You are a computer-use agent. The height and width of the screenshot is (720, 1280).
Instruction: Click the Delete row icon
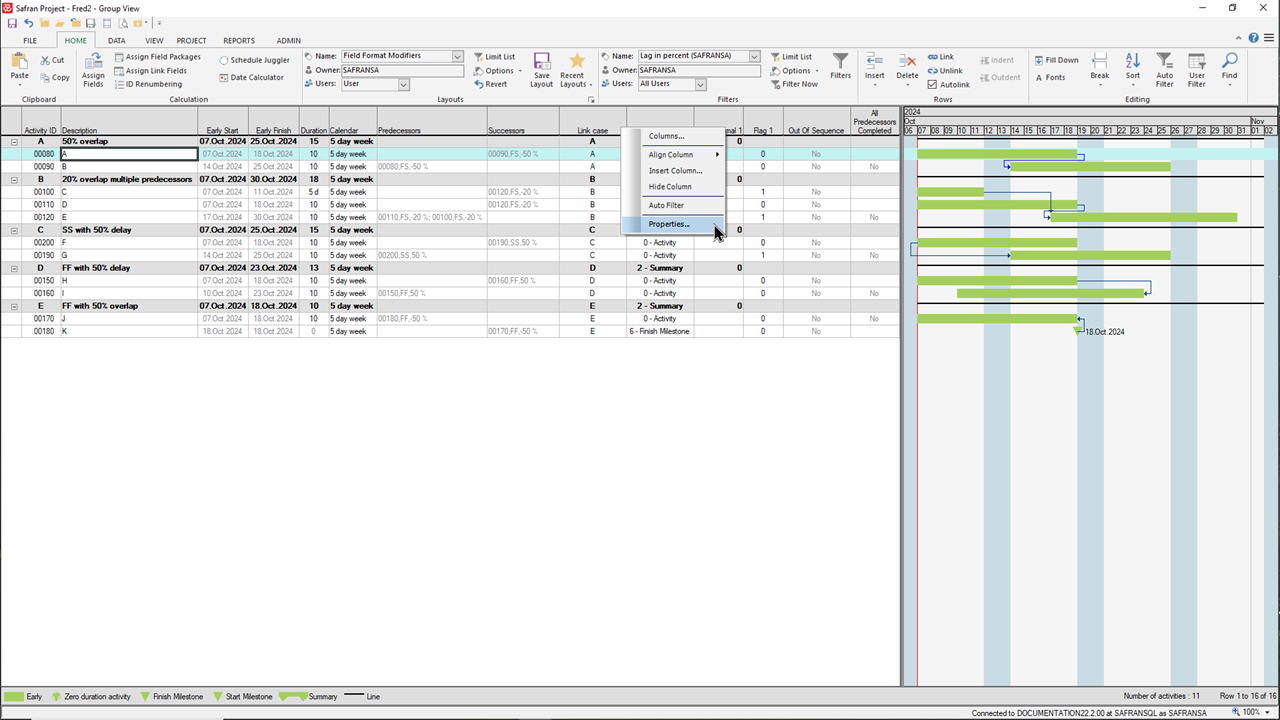pyautogui.click(x=907, y=61)
